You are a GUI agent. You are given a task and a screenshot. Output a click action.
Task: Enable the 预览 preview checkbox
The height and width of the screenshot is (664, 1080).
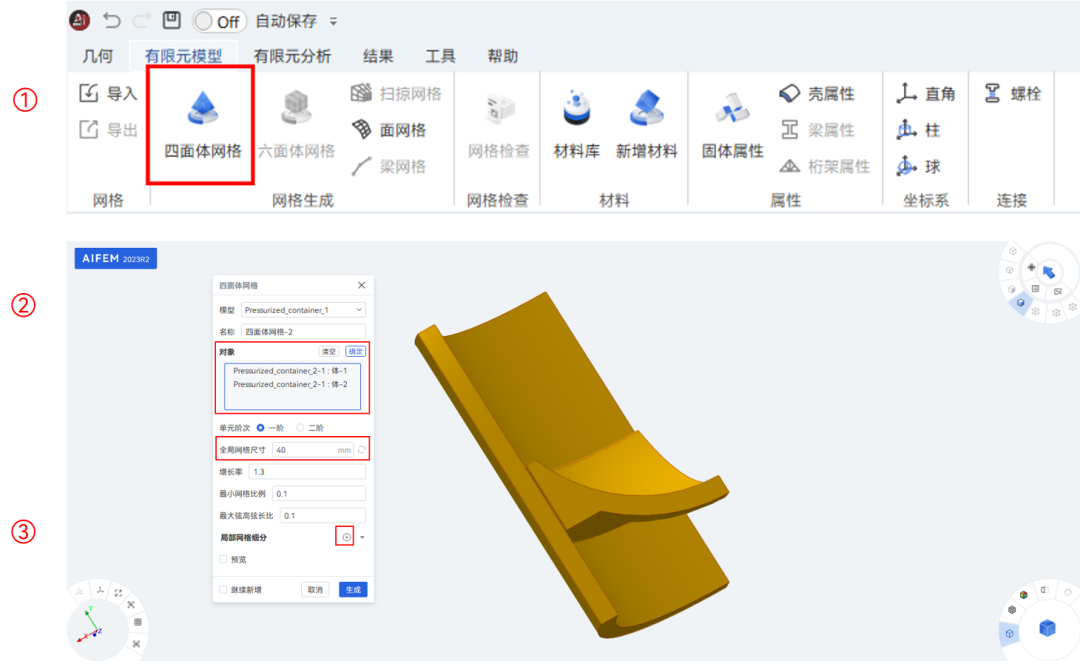(x=222, y=560)
